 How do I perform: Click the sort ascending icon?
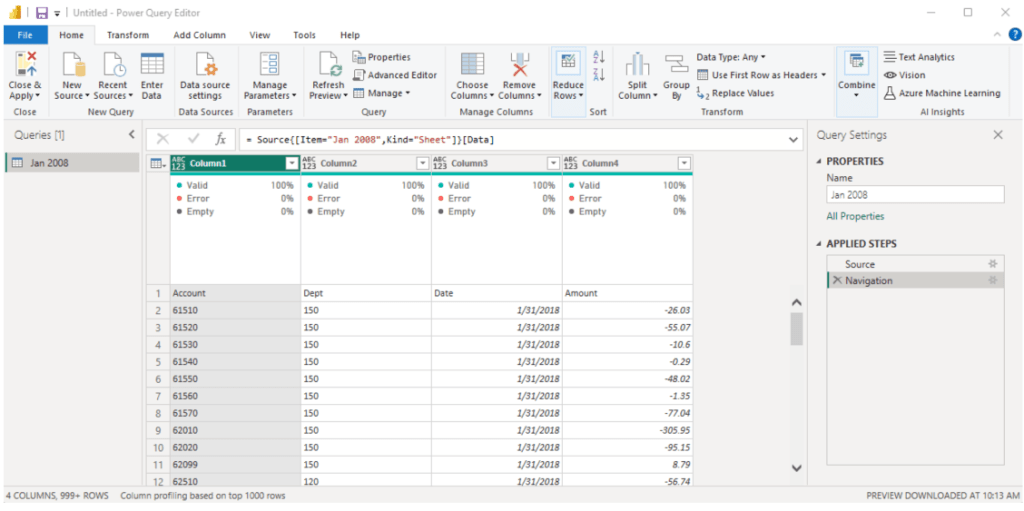point(599,58)
